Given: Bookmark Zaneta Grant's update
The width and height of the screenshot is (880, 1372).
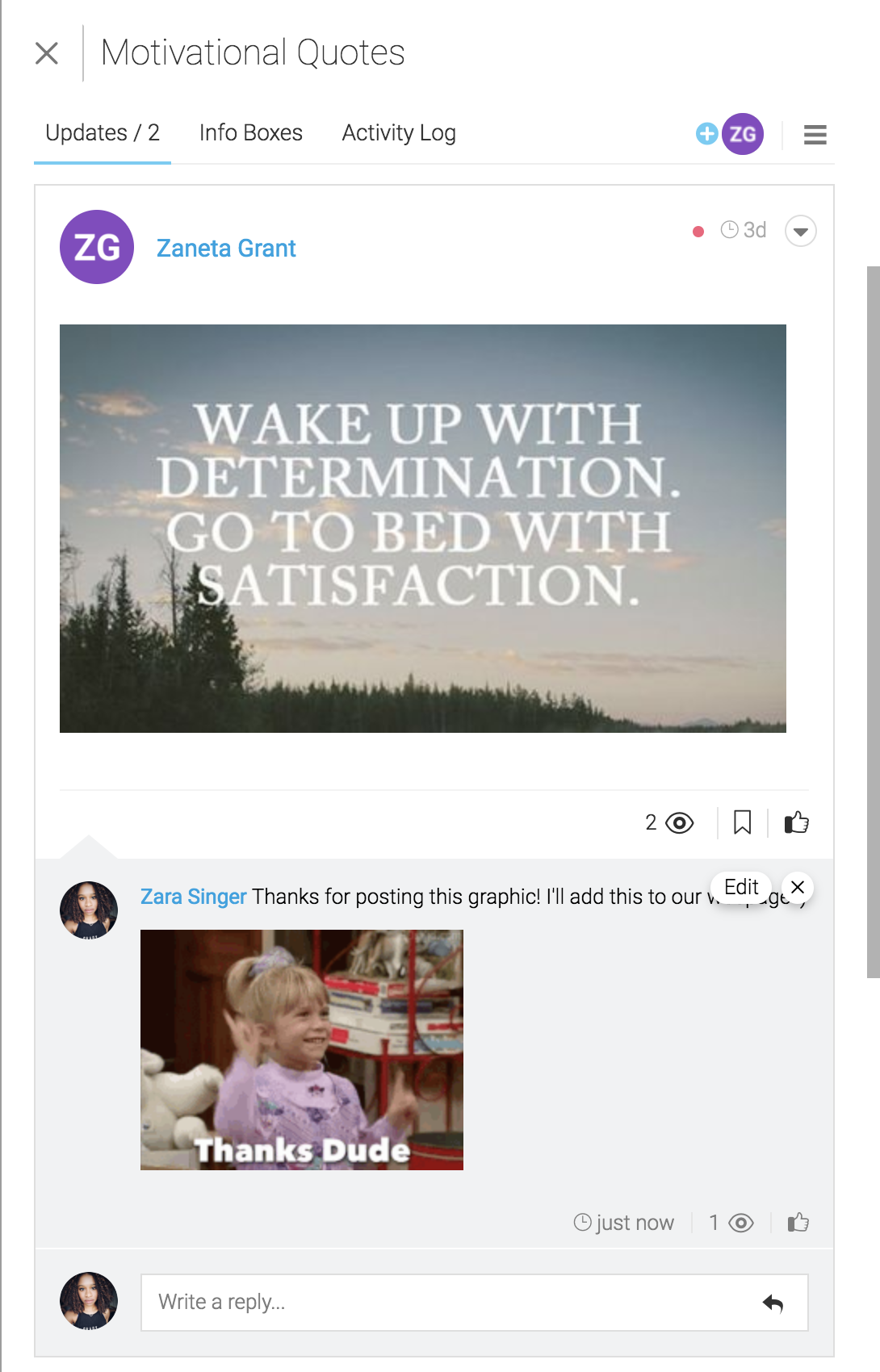Looking at the screenshot, I should [x=742, y=822].
